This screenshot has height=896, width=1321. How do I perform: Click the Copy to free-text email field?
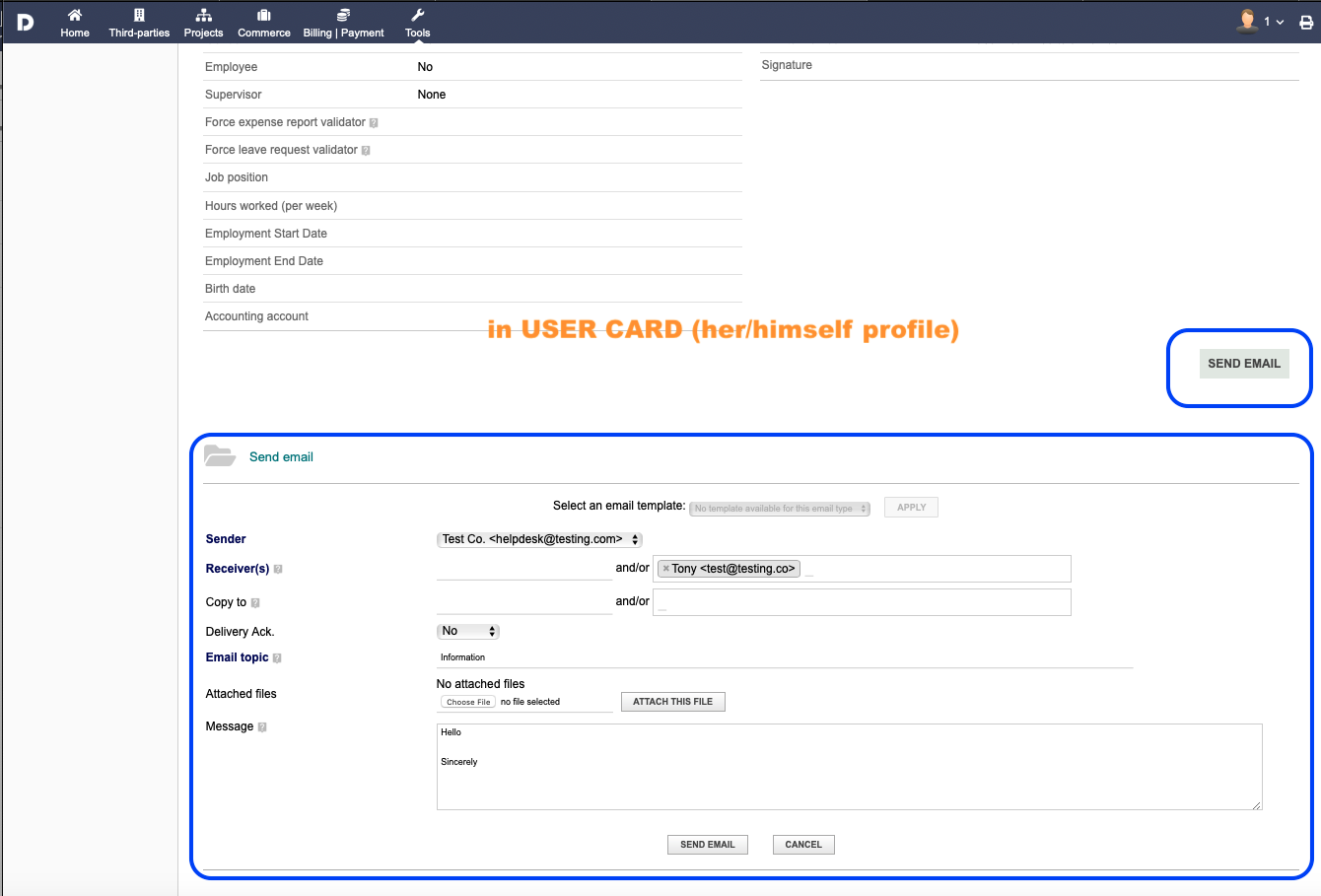524,602
